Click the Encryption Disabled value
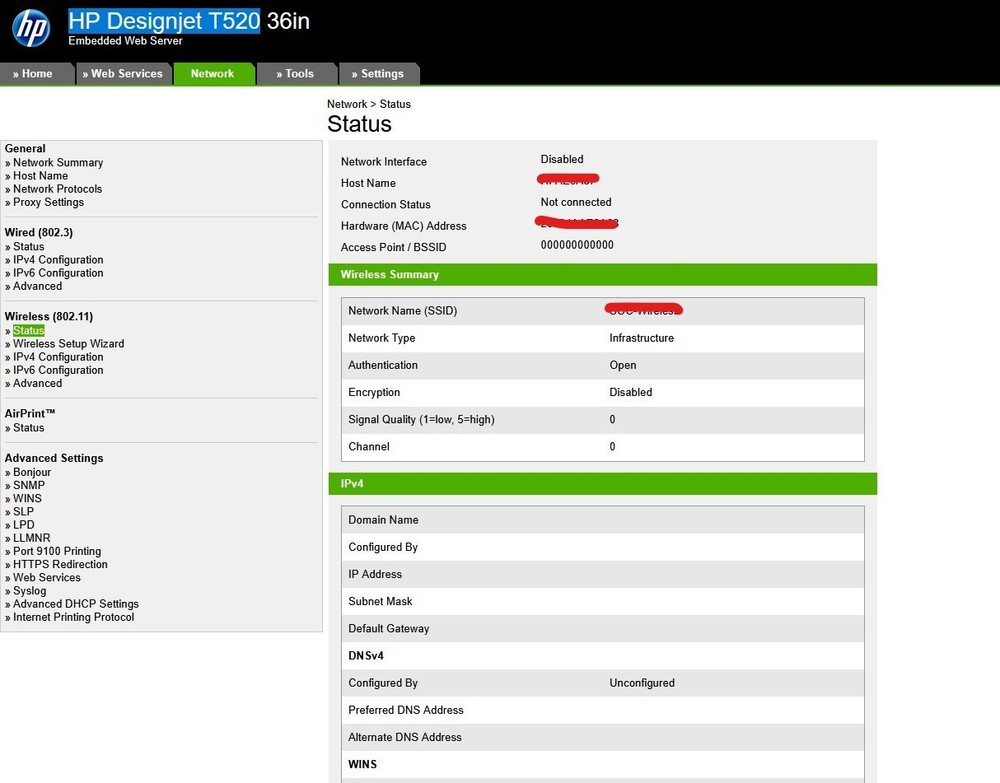1000x783 pixels. pos(631,392)
